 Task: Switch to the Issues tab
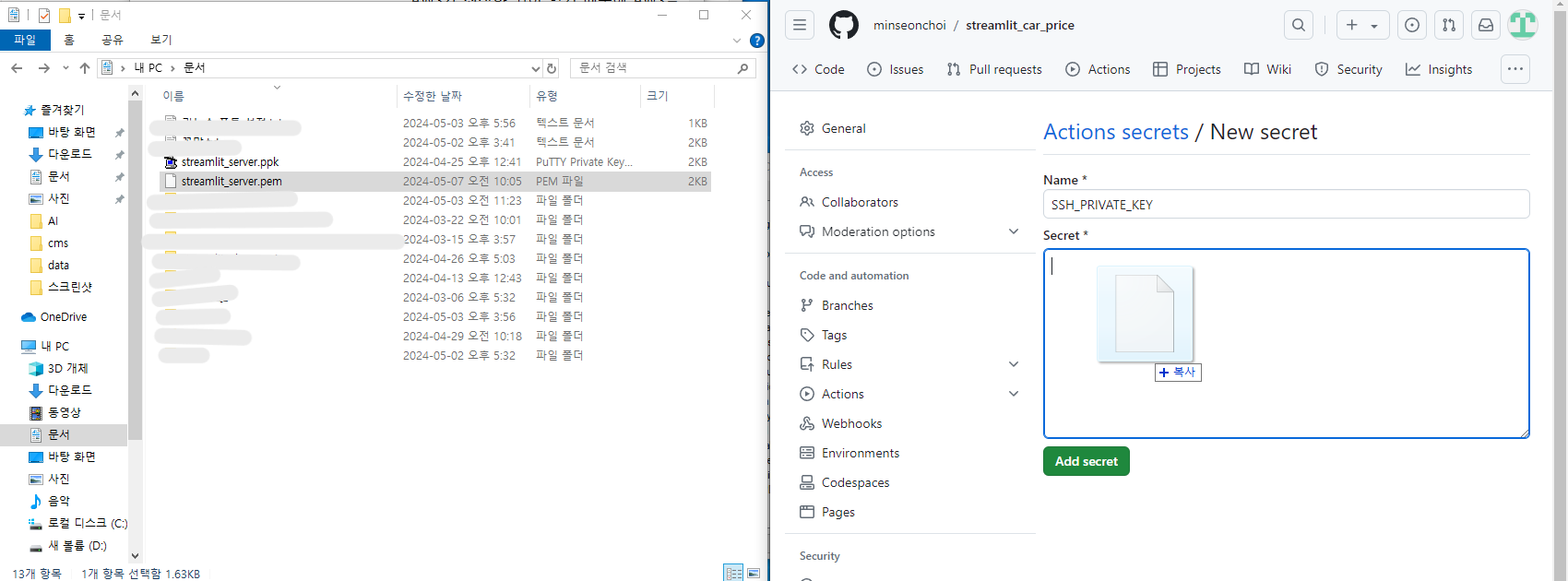click(896, 69)
